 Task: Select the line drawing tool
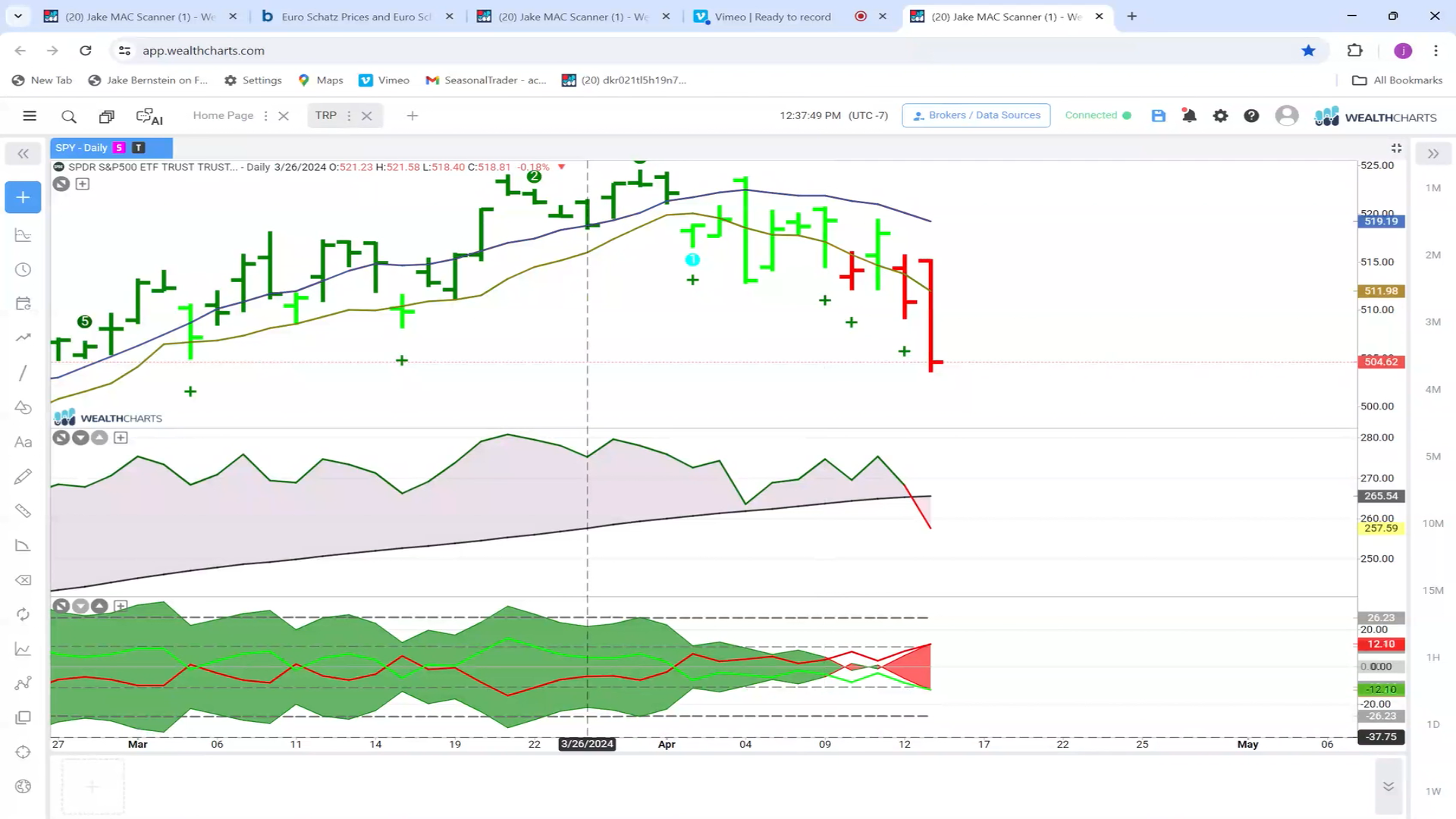pos(23,373)
